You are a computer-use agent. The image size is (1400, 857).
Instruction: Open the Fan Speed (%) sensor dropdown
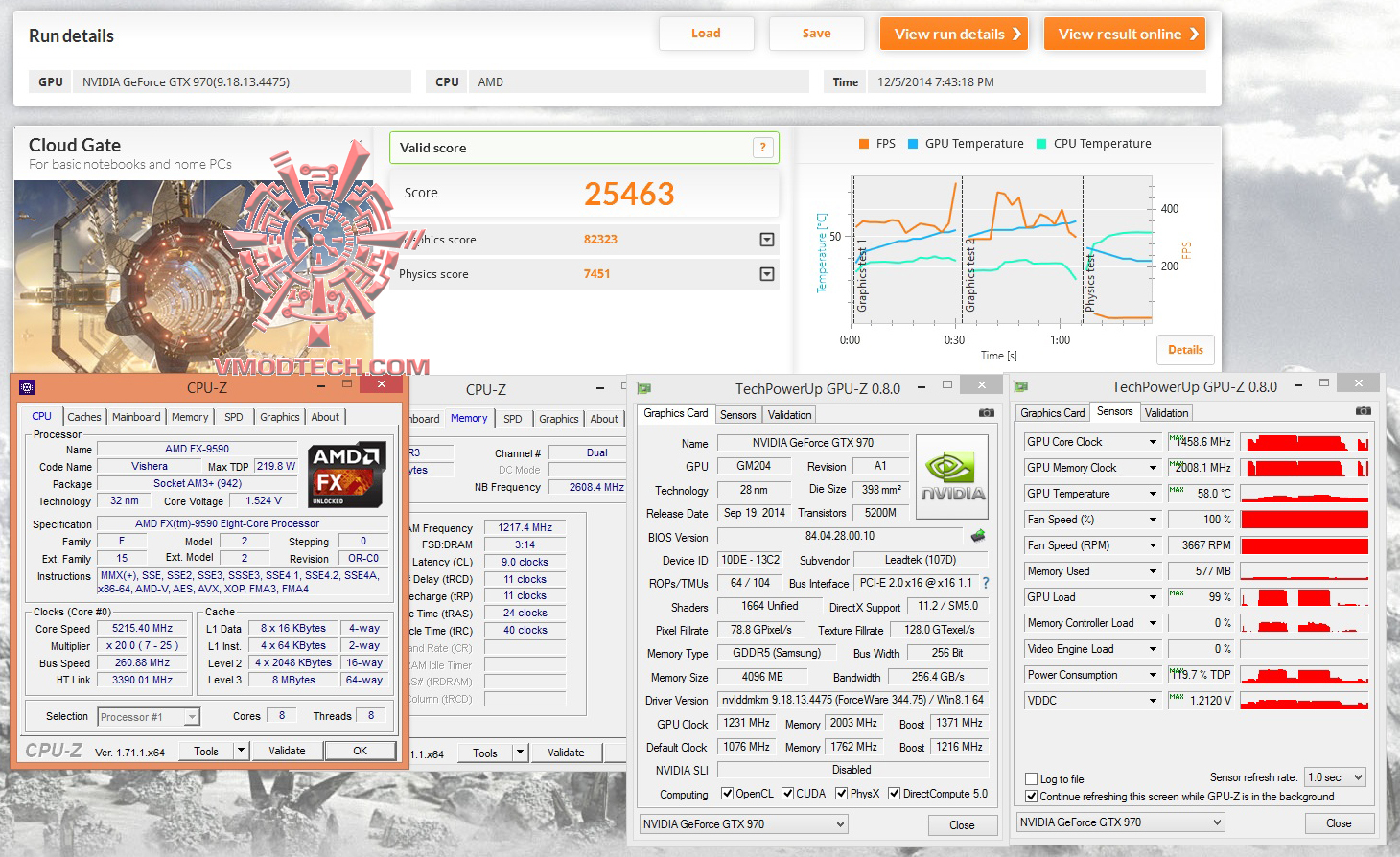[x=1153, y=520]
